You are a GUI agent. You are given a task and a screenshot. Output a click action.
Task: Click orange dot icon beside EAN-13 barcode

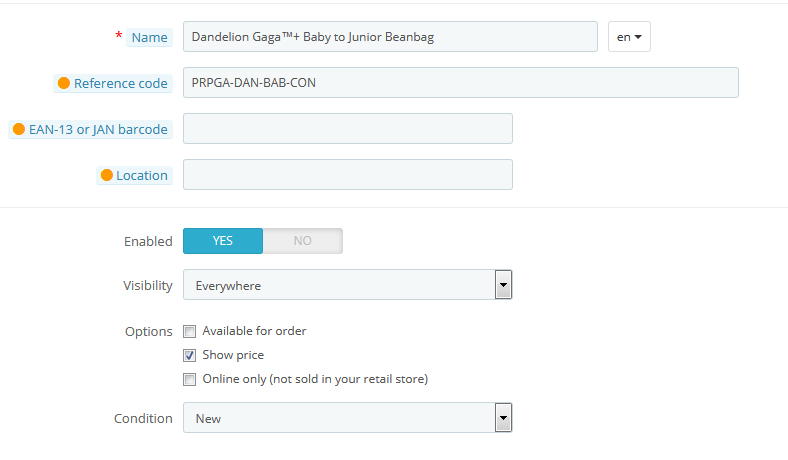click(x=19, y=129)
